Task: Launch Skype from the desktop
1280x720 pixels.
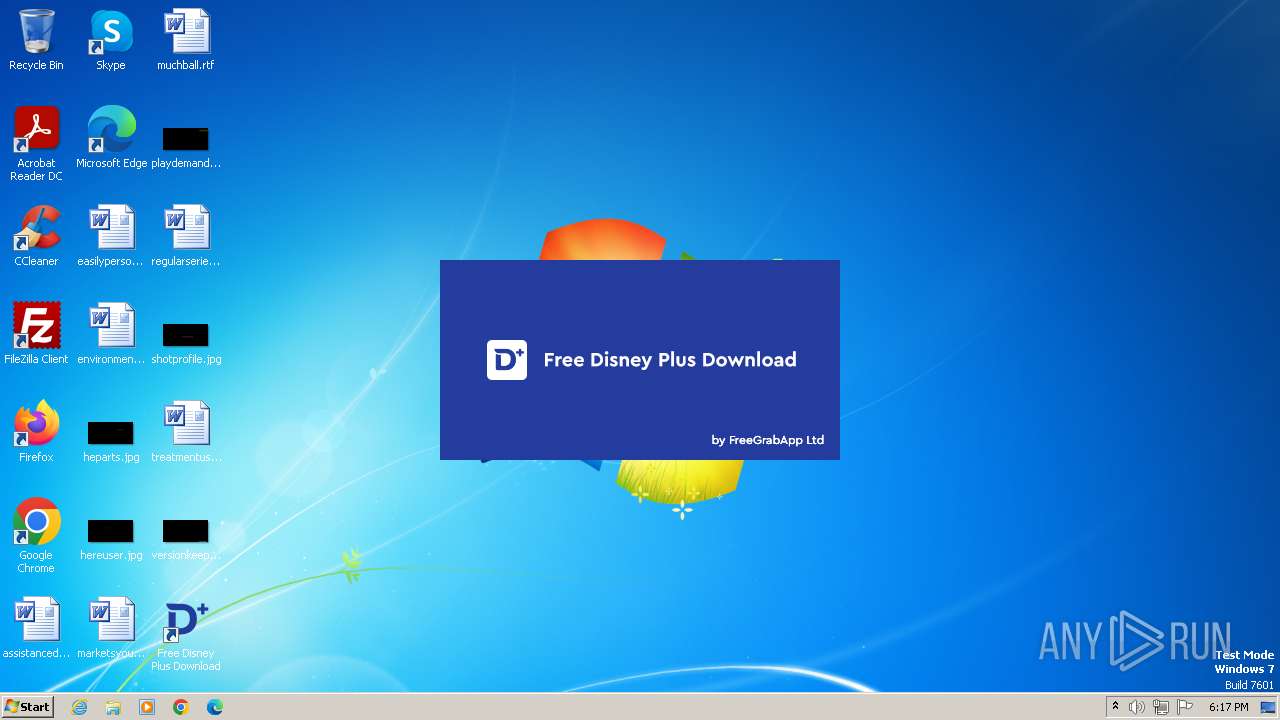Action: pyautogui.click(x=111, y=40)
